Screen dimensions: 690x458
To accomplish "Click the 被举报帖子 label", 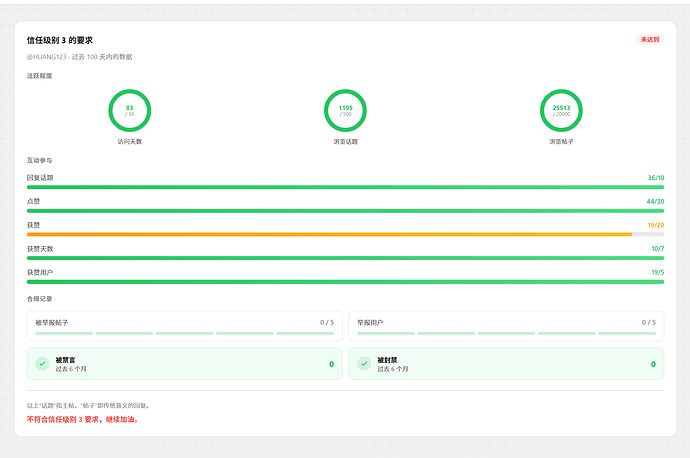I will [x=52, y=322].
